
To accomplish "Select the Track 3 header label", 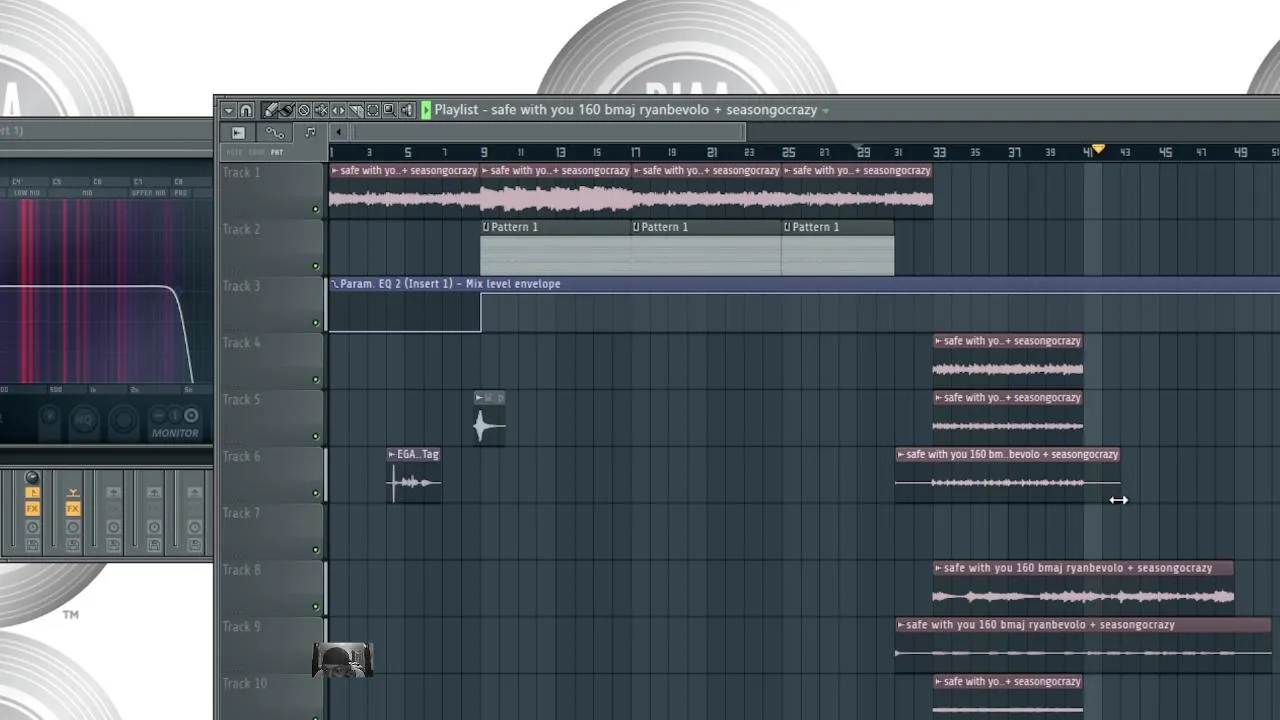I will pos(241,286).
